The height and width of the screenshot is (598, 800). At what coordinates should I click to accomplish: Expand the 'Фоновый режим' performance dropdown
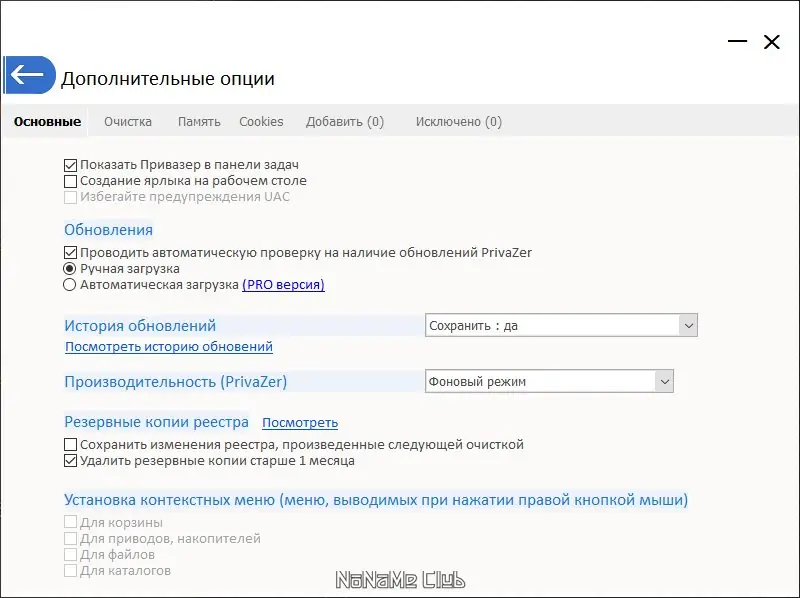[x=549, y=381]
